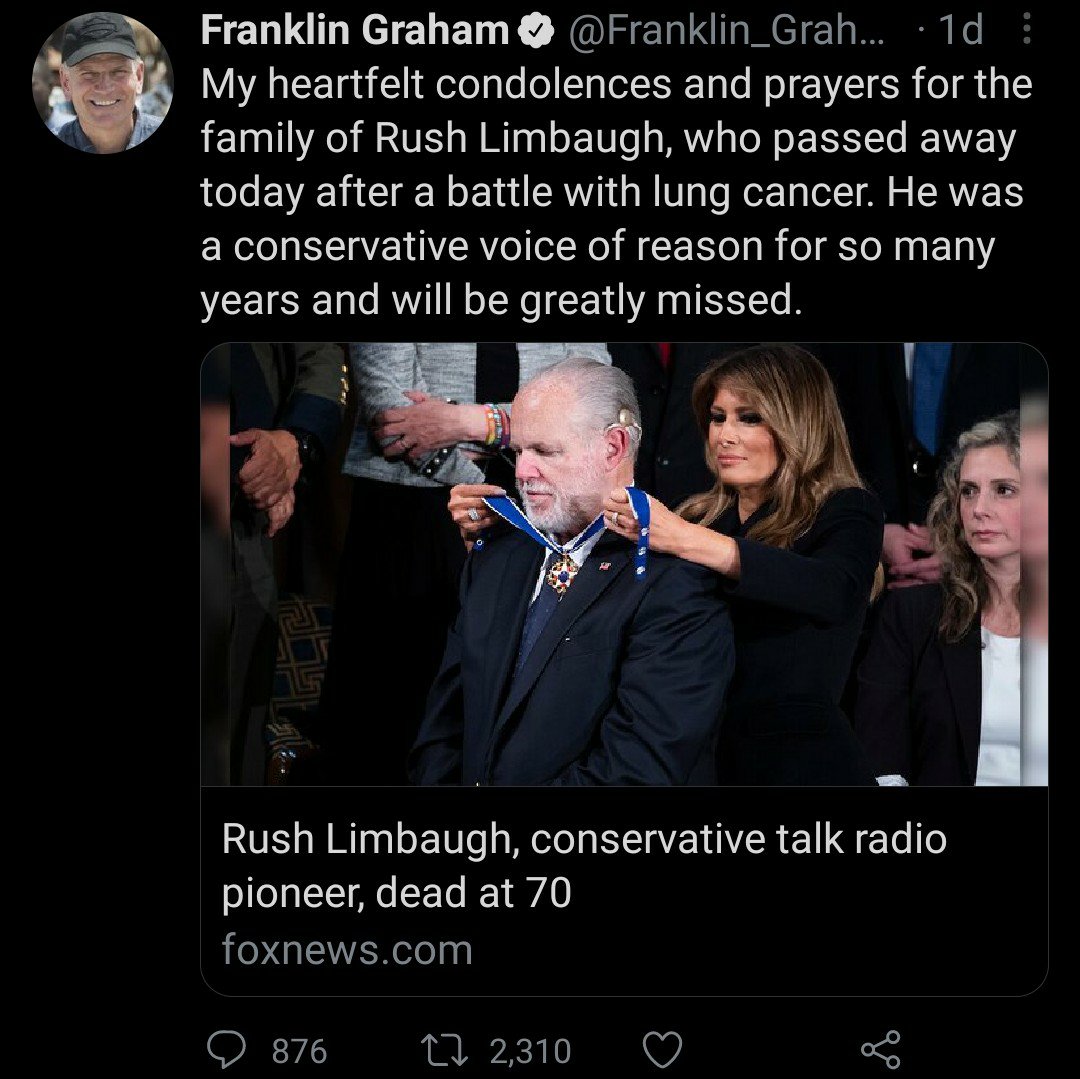The image size is (1080, 1079).
Task: Open the Fox News article preview image
Action: (x=624, y=565)
